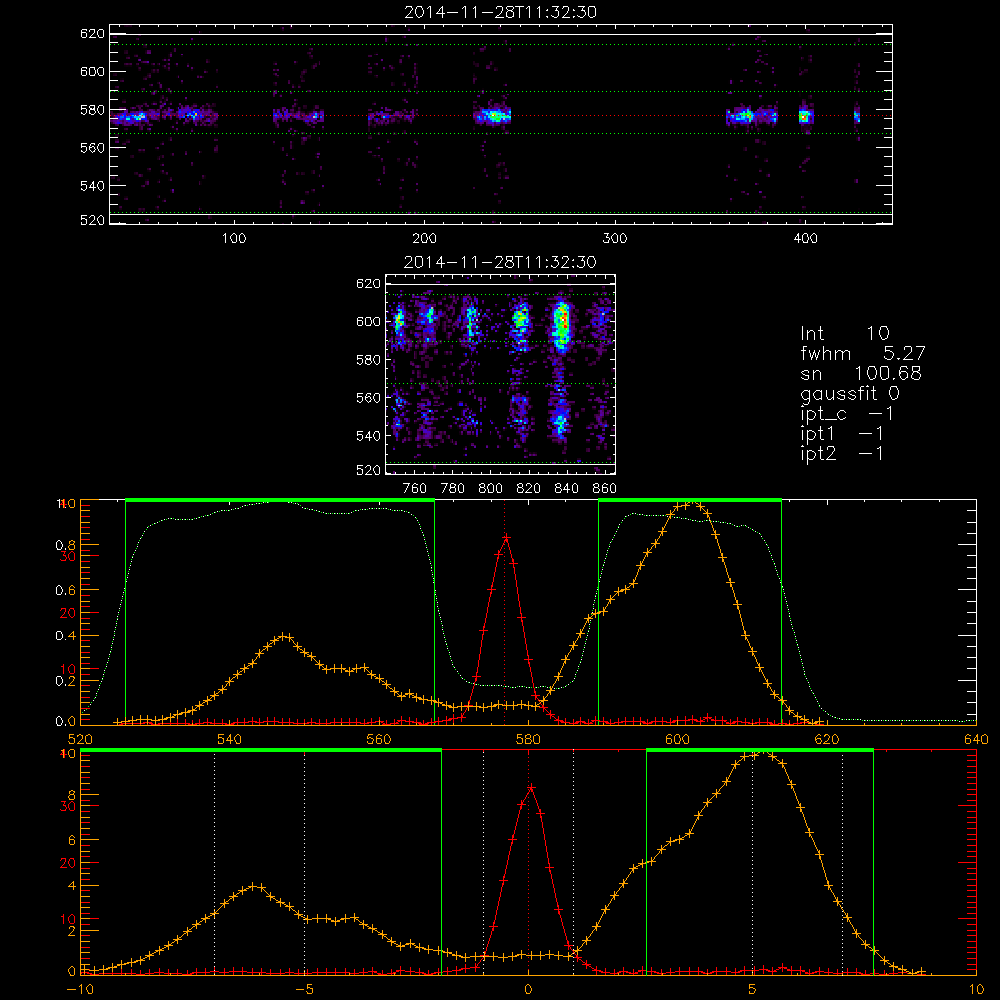Click x-axis label 10 on bottom plot
This screenshot has width=1000, height=1000.
tap(976, 989)
